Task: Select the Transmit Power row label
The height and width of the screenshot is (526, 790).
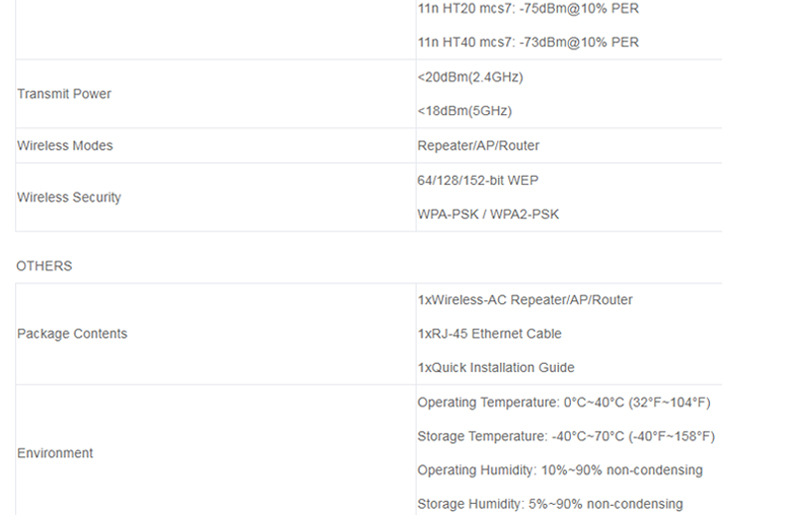Action: [x=64, y=94]
